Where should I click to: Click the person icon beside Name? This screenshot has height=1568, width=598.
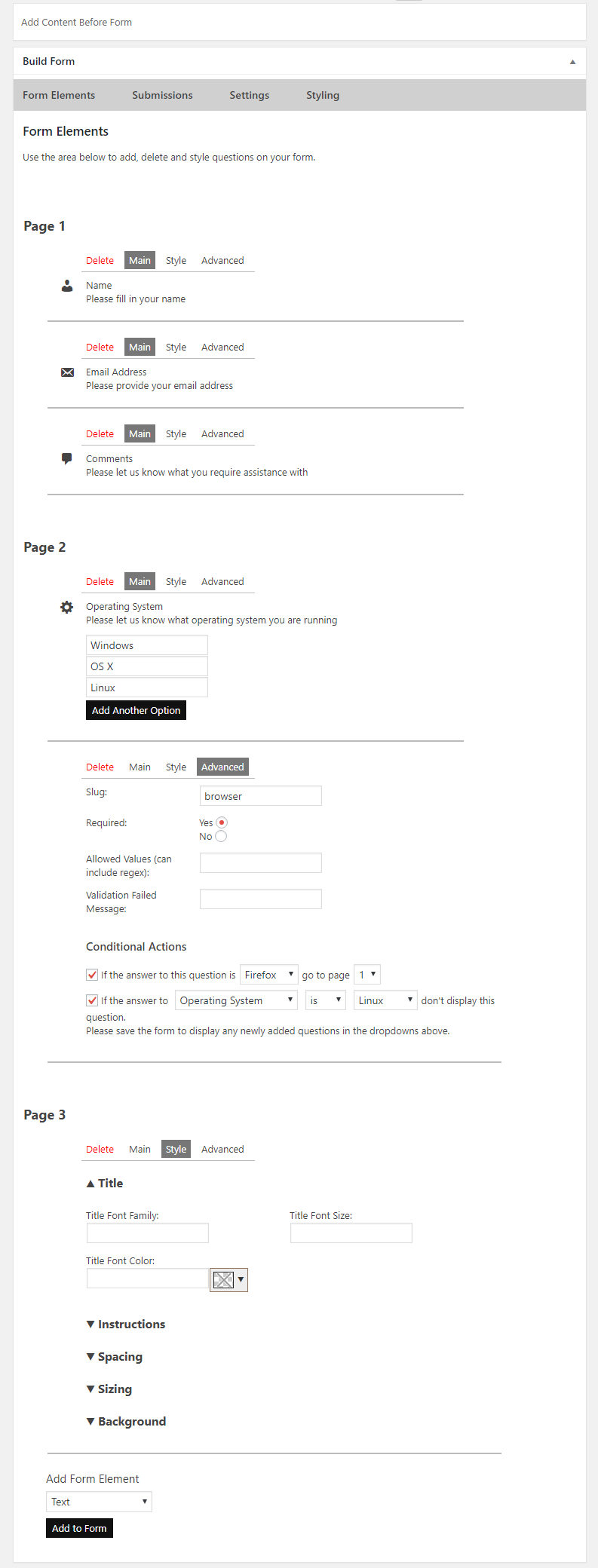click(x=67, y=286)
